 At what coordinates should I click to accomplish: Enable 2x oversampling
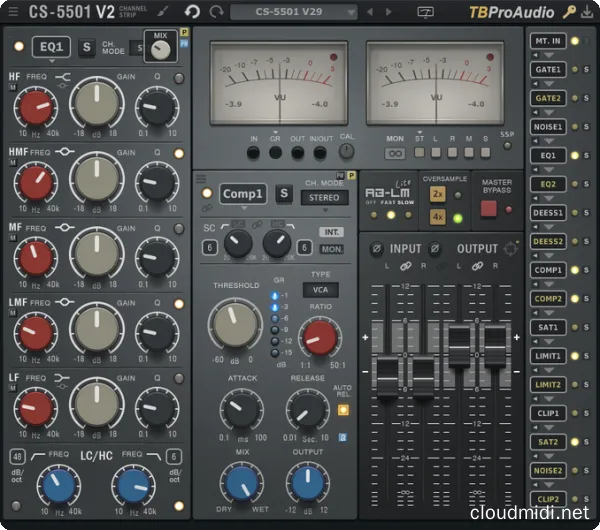438,193
